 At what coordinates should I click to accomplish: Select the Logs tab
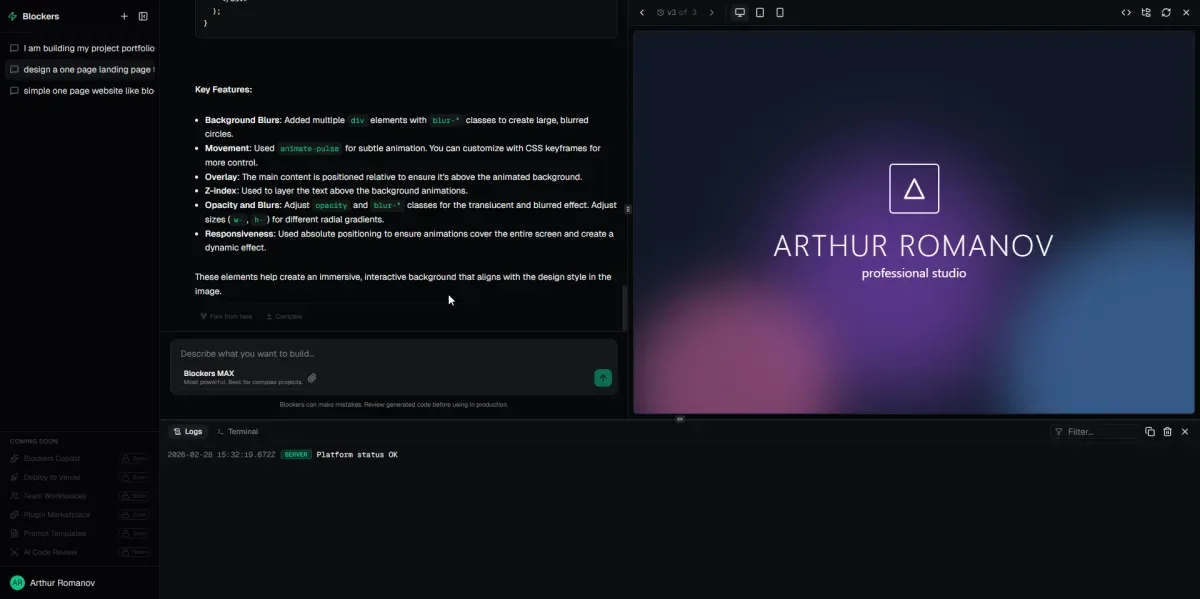[187, 431]
